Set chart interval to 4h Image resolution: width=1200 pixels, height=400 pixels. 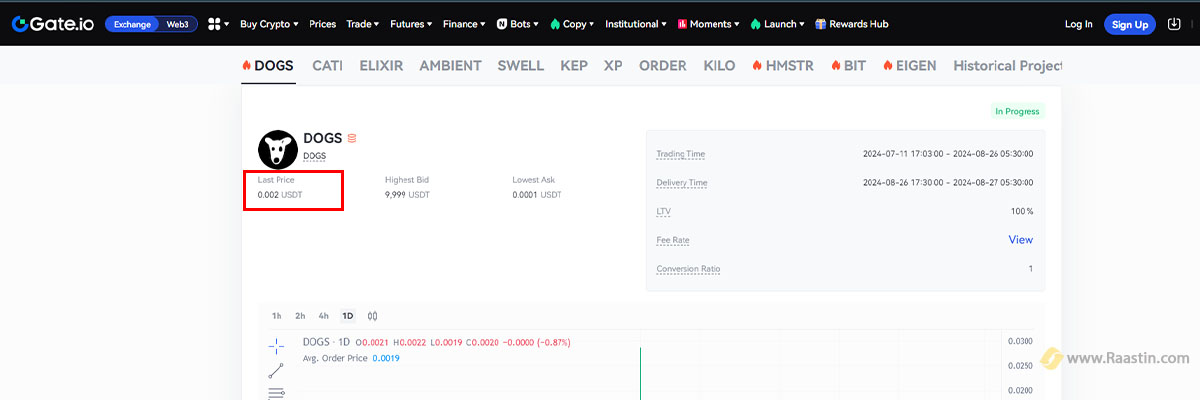tap(324, 316)
